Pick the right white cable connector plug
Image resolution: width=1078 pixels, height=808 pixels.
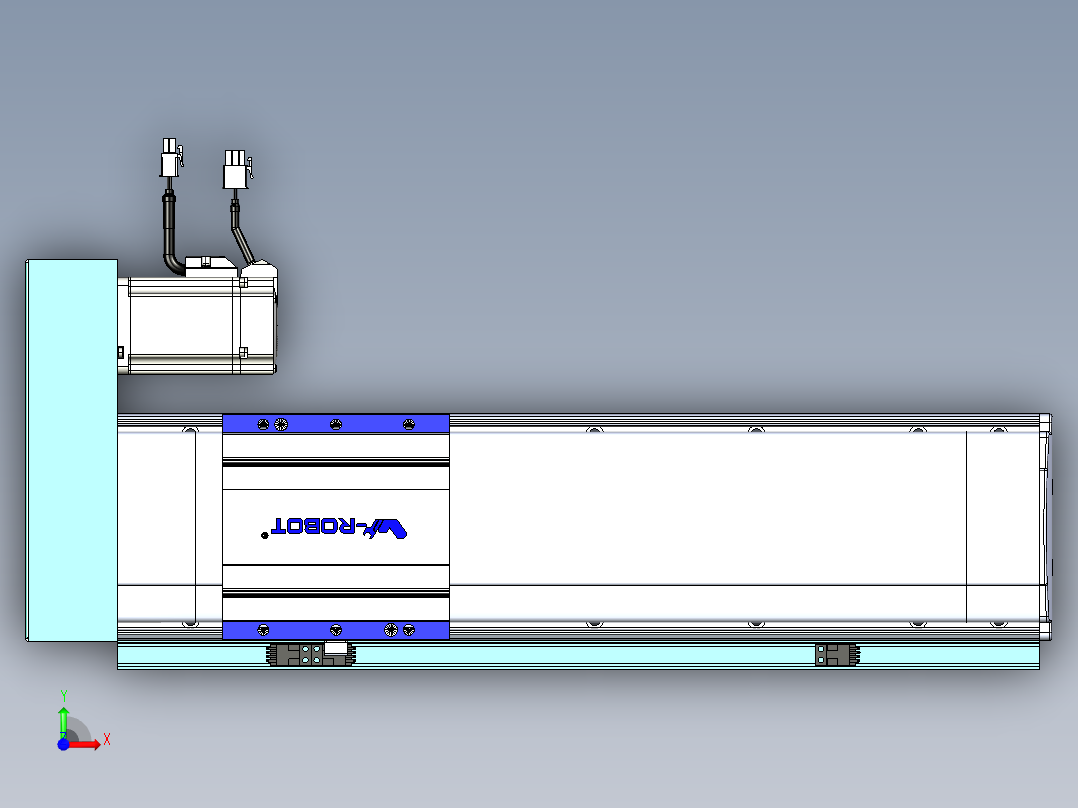(237, 169)
